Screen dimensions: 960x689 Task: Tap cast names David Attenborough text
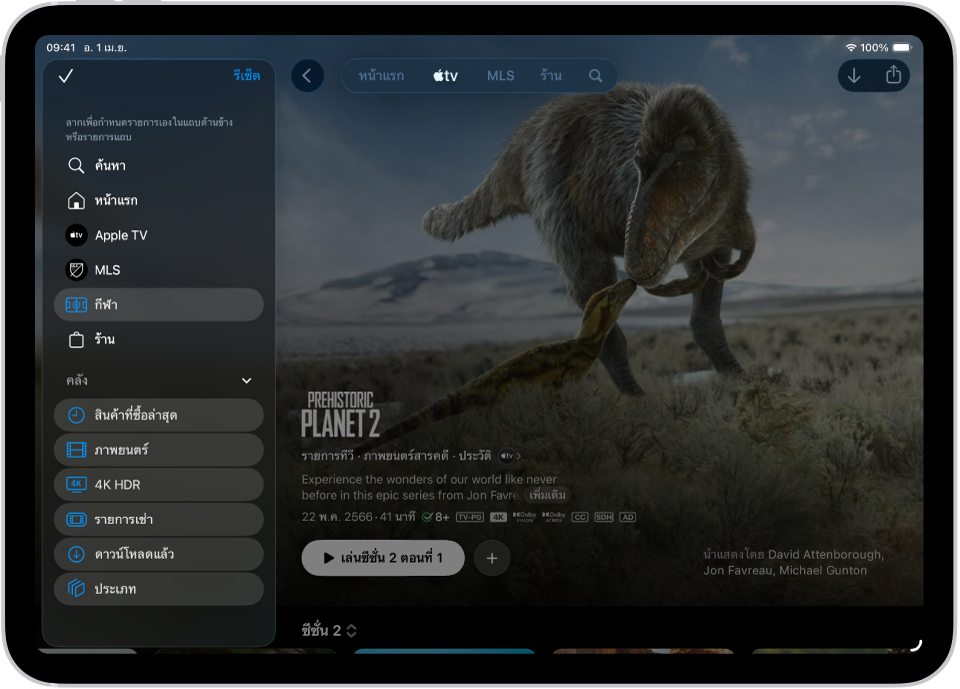825,554
